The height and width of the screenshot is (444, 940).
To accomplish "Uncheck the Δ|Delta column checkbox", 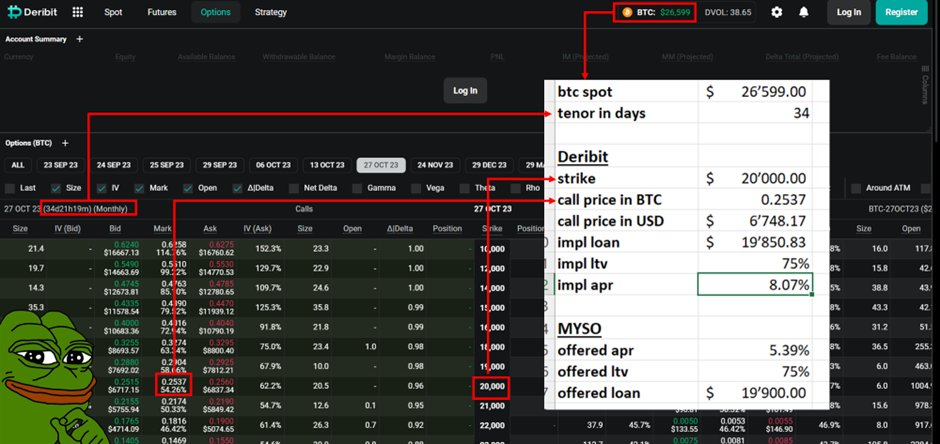I will click(237, 188).
